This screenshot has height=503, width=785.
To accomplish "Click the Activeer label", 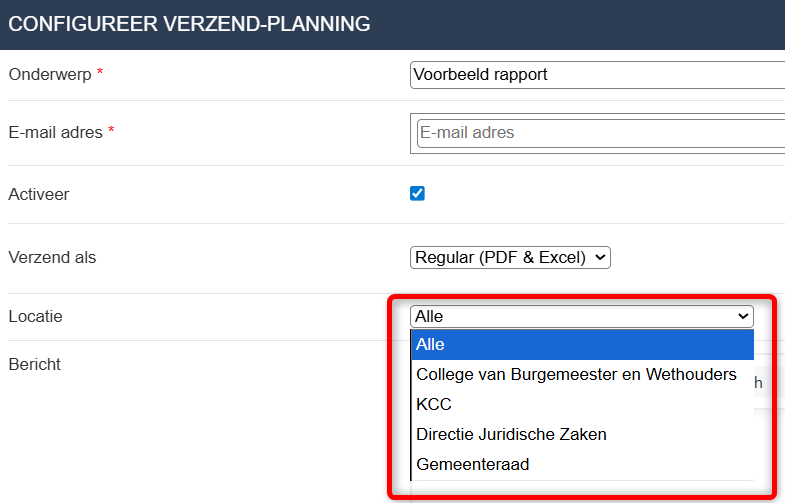I will tap(39, 194).
